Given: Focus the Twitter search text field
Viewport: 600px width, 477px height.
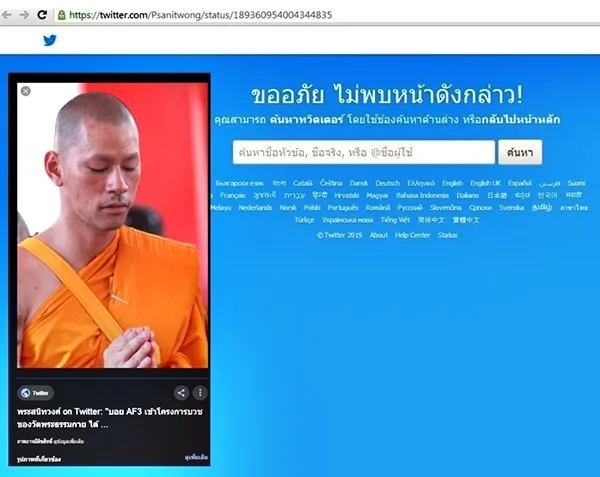Looking at the screenshot, I should pos(364,152).
